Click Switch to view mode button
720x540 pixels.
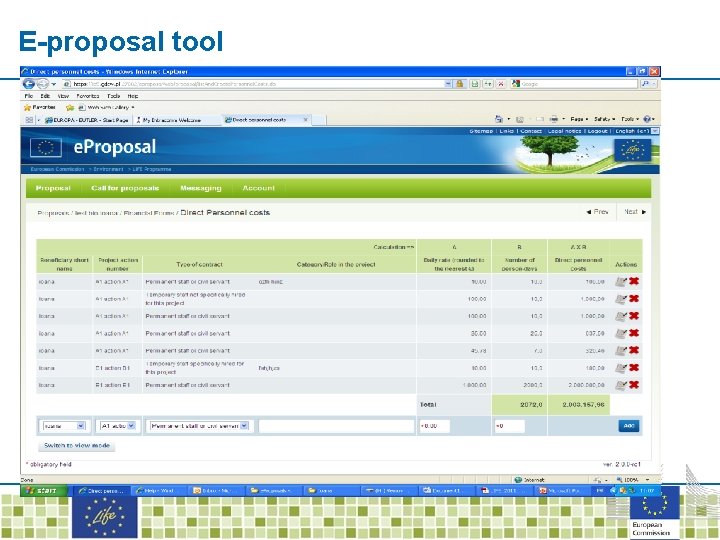[x=77, y=445]
